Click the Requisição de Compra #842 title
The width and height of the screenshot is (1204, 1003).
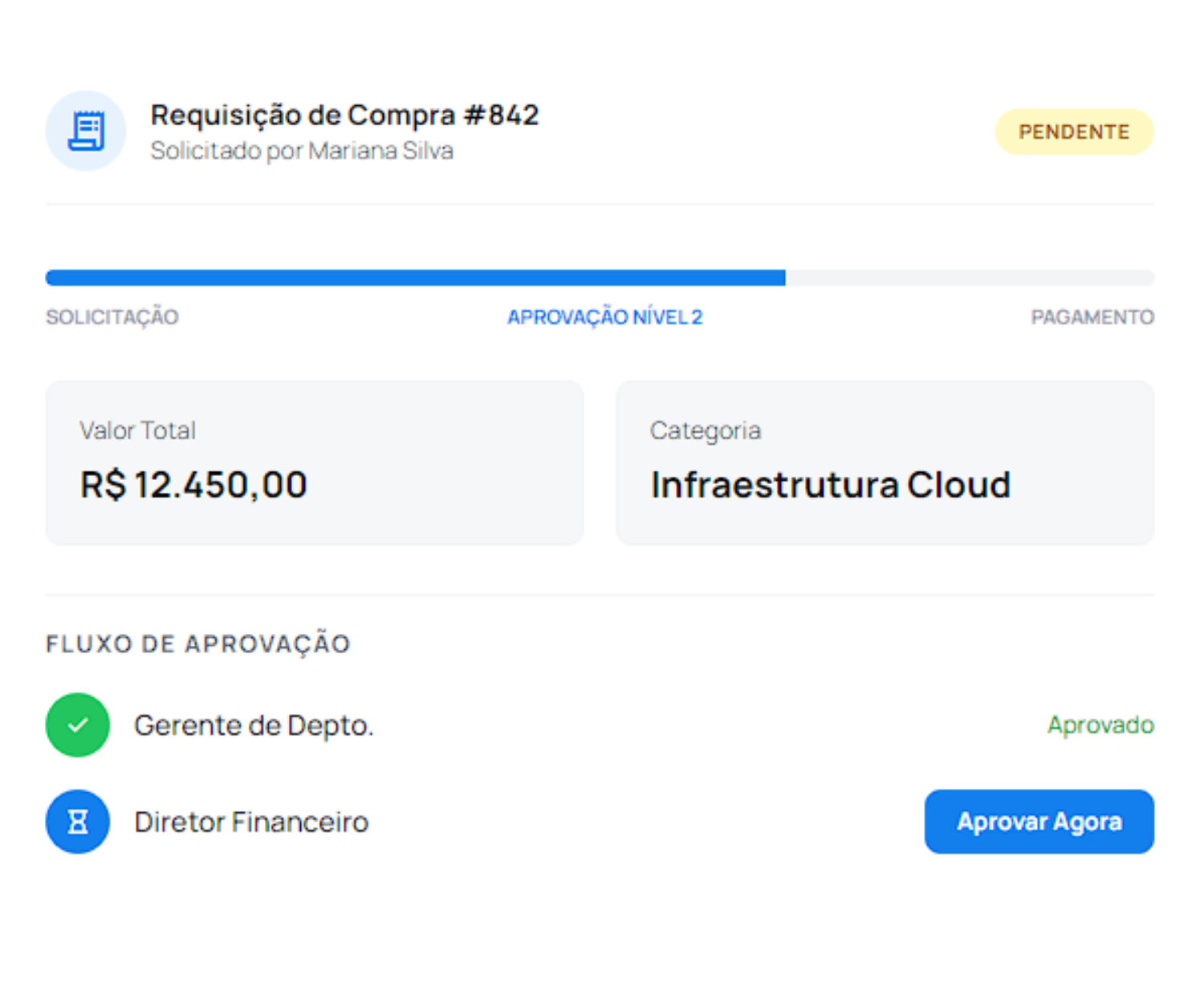coord(344,115)
